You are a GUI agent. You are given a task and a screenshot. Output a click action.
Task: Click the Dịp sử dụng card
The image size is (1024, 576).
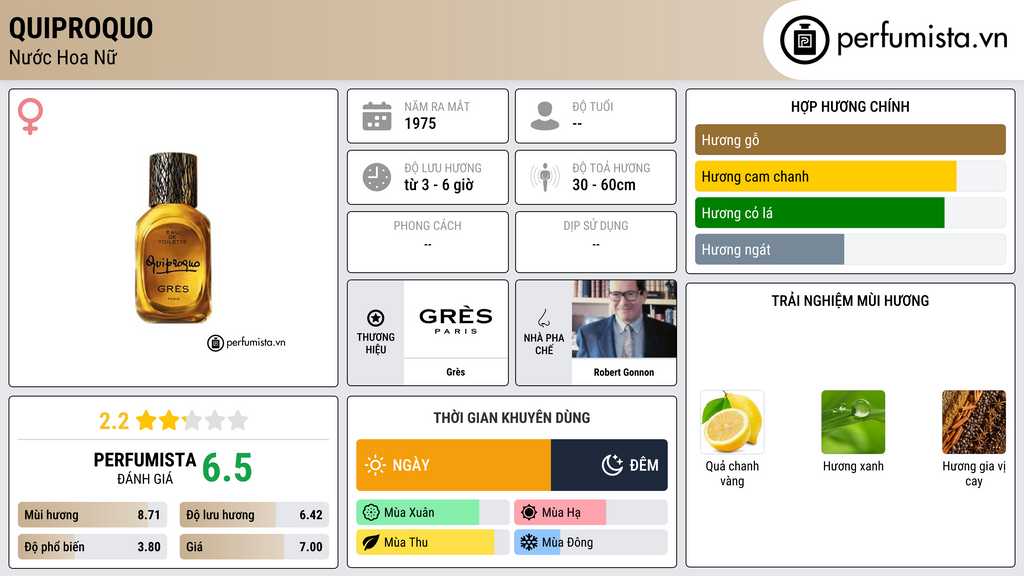[x=596, y=242]
